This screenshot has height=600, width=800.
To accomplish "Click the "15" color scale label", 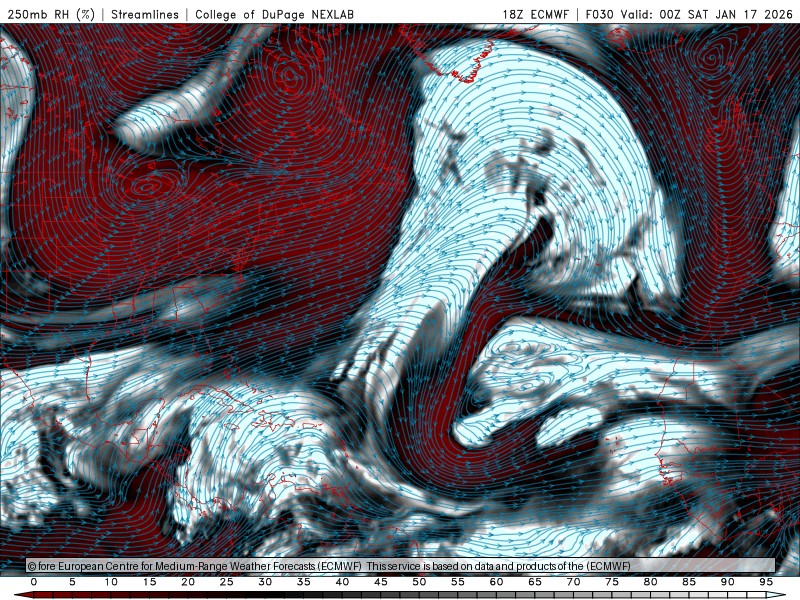I will pos(149,582).
